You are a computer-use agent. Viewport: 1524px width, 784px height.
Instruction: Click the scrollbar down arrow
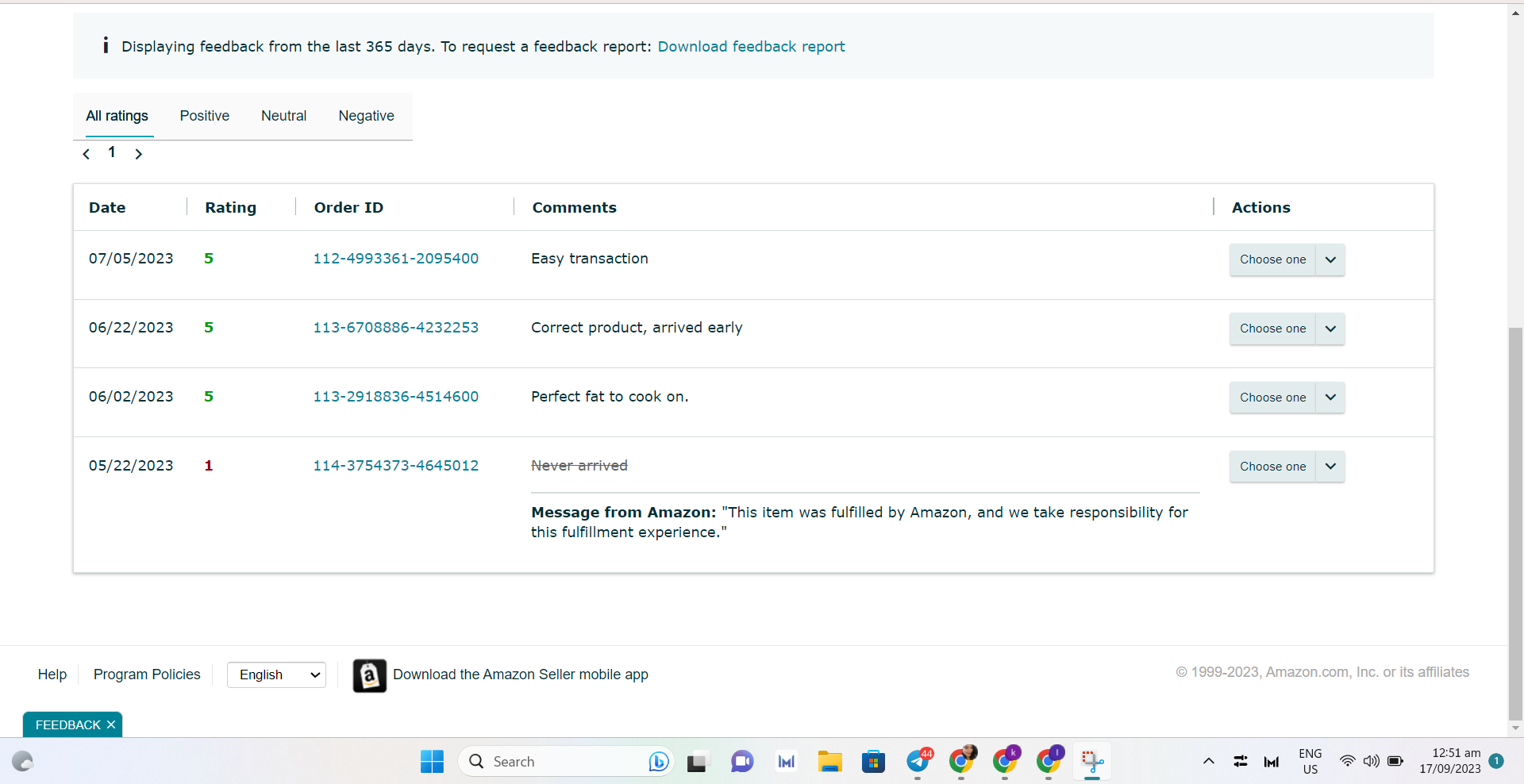click(1515, 728)
